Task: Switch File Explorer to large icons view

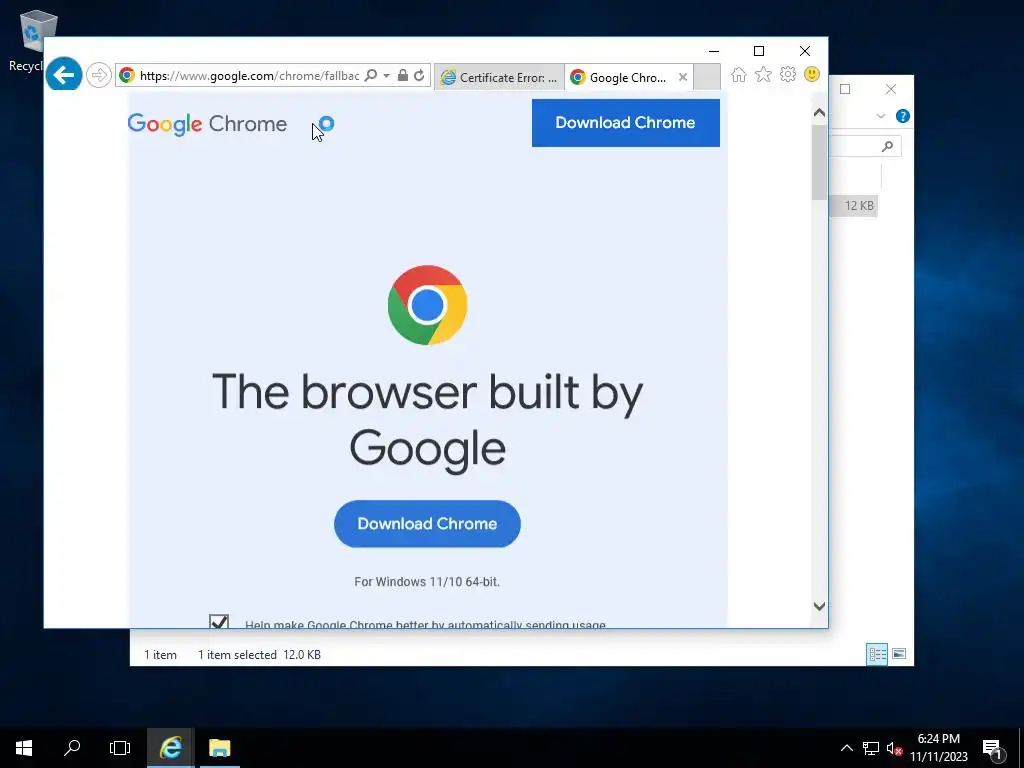Action: 899,654
